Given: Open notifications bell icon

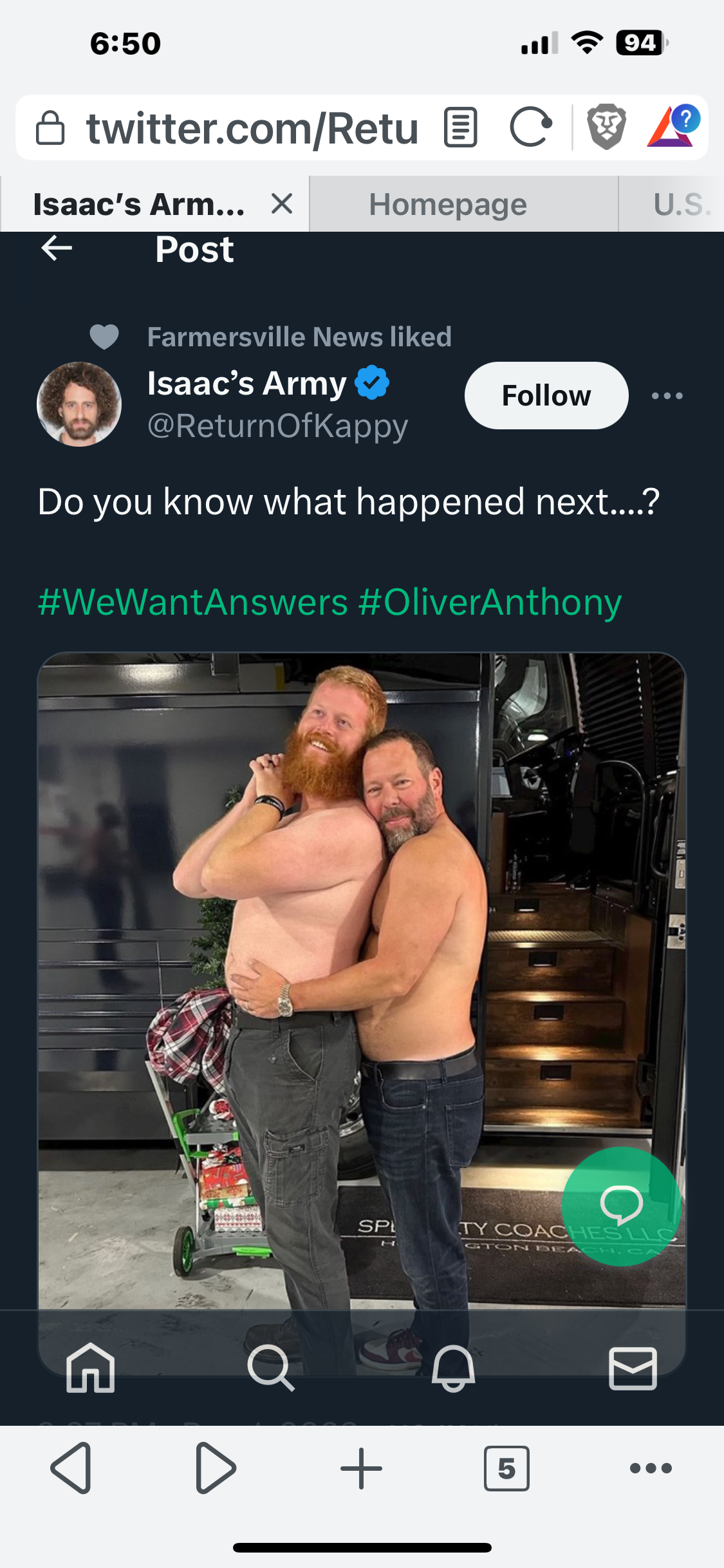Looking at the screenshot, I should click(453, 1368).
